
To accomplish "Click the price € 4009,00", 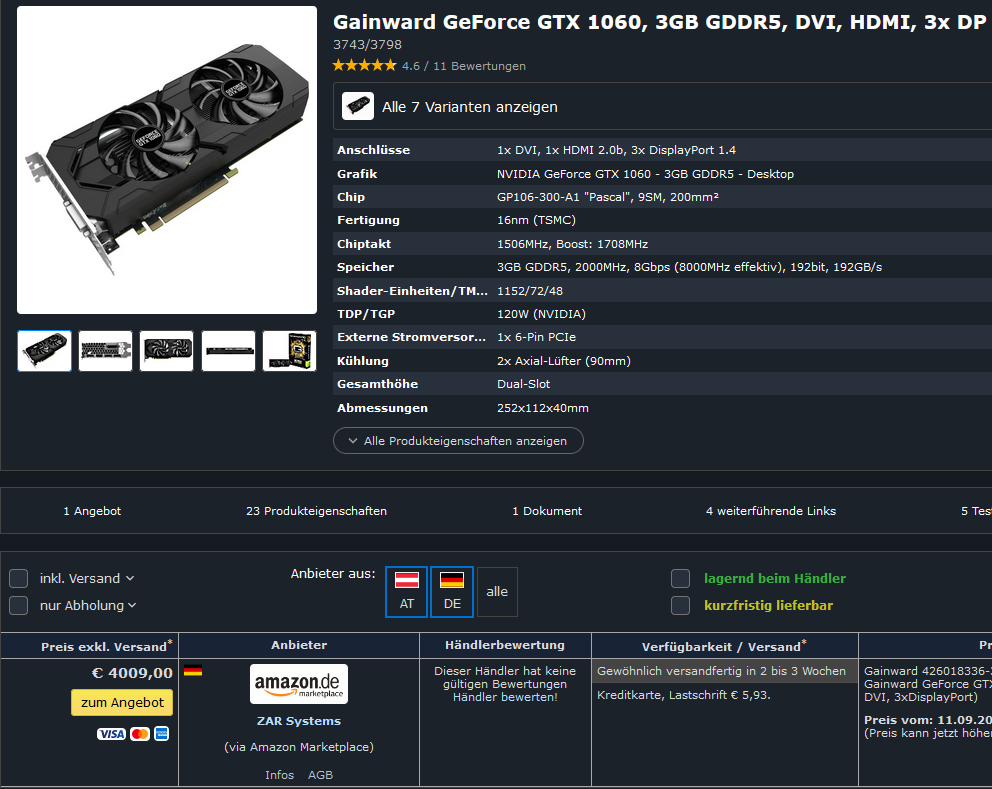I will click(132, 673).
